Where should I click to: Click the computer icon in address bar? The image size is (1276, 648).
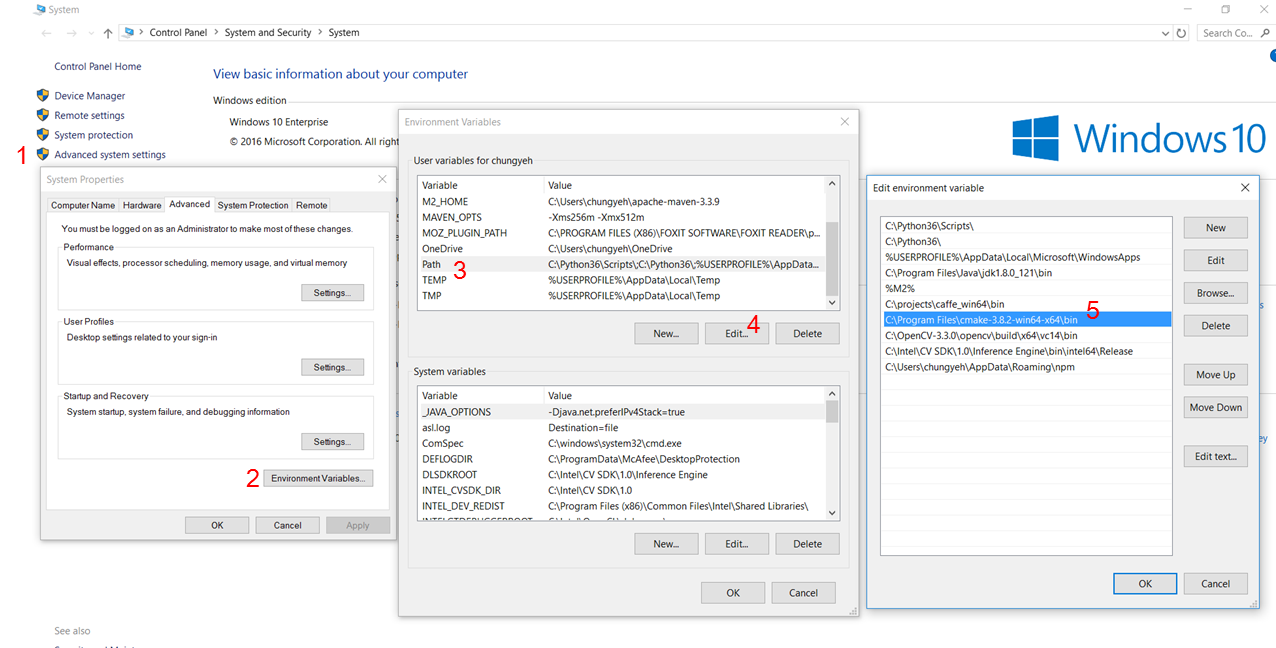129,33
